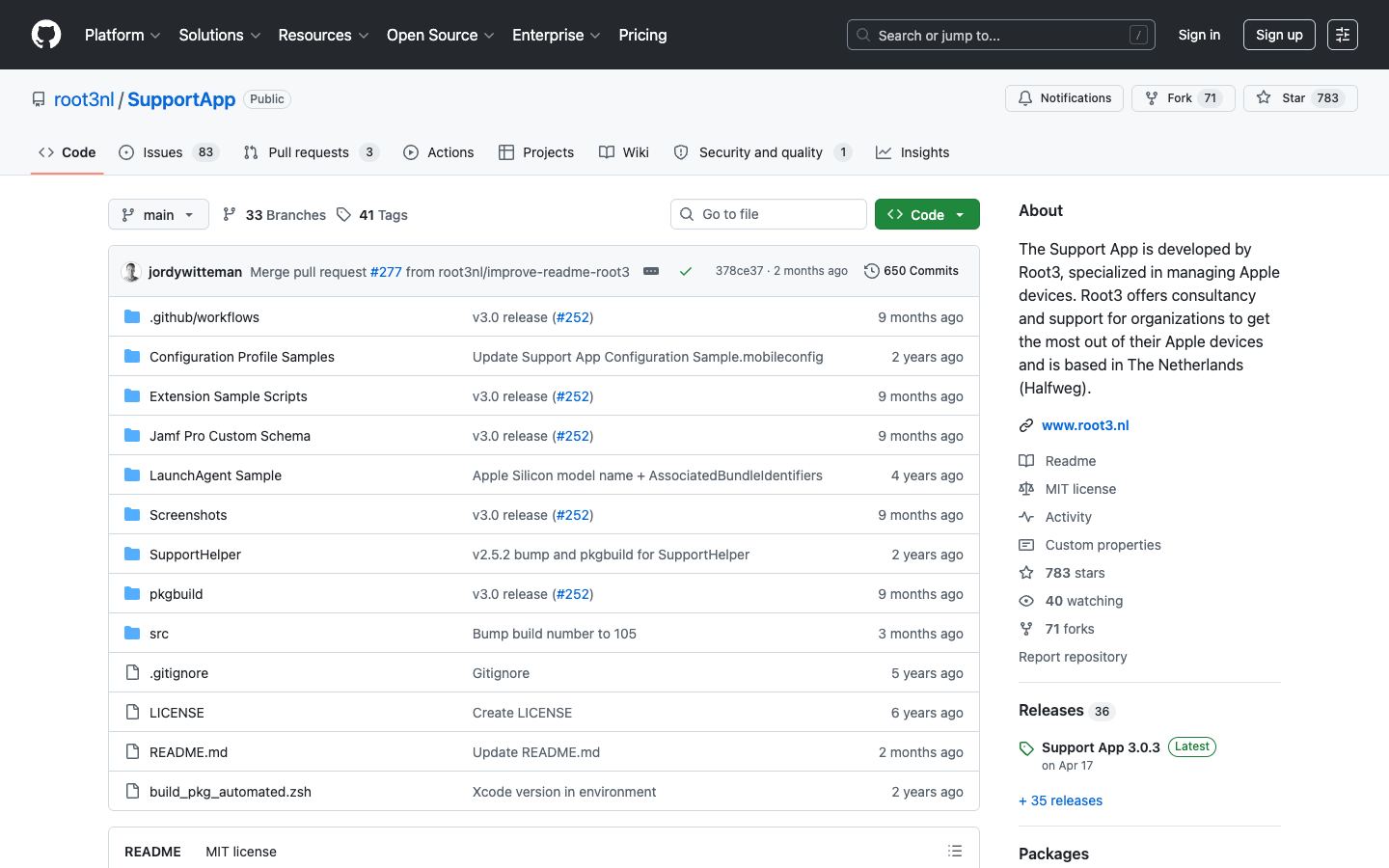Expand the Enterprise menu

pyautogui.click(x=557, y=35)
